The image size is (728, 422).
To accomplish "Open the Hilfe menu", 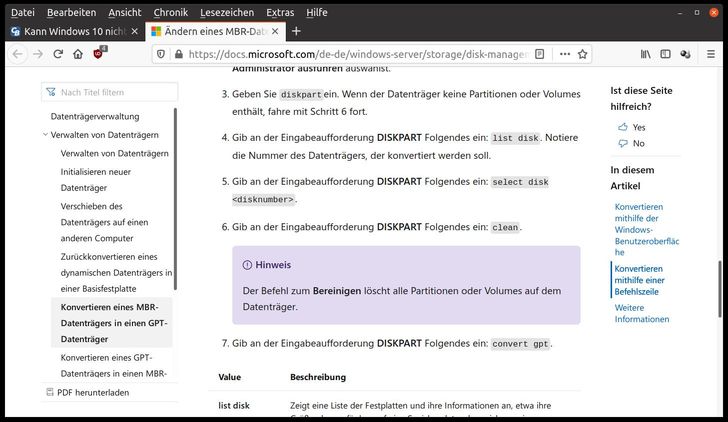I will point(317,13).
